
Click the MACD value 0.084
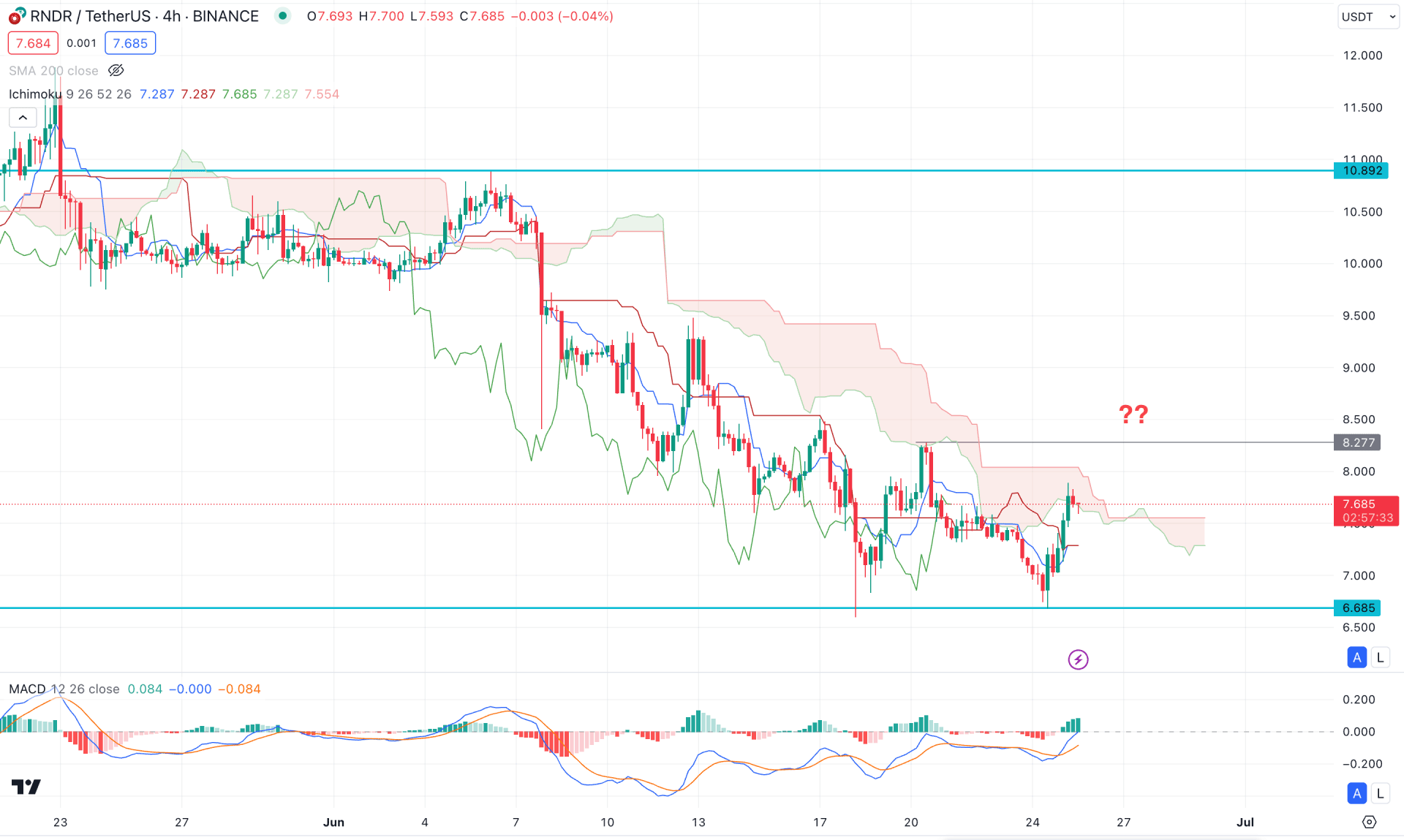click(145, 689)
